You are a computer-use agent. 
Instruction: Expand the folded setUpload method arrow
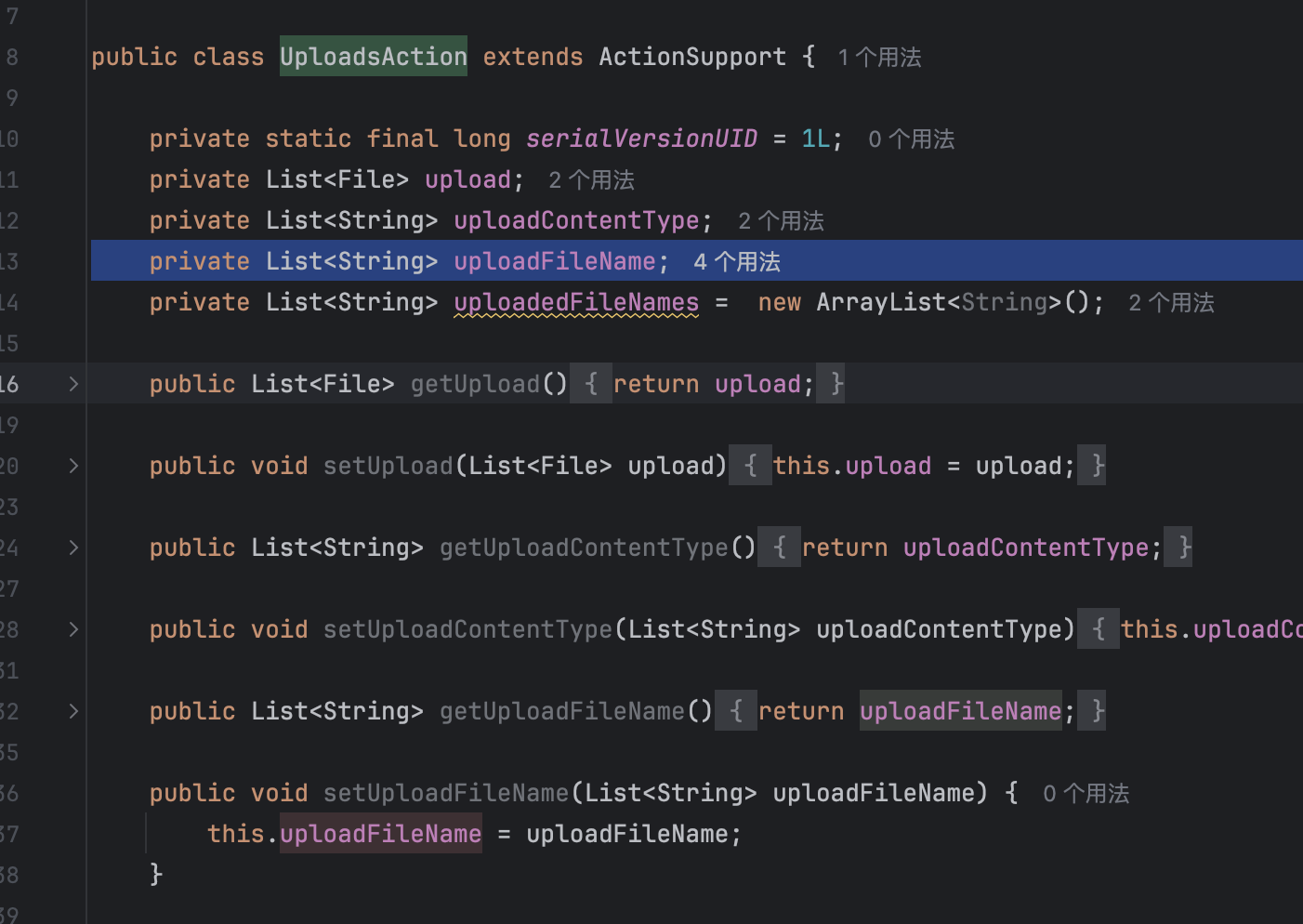73,466
